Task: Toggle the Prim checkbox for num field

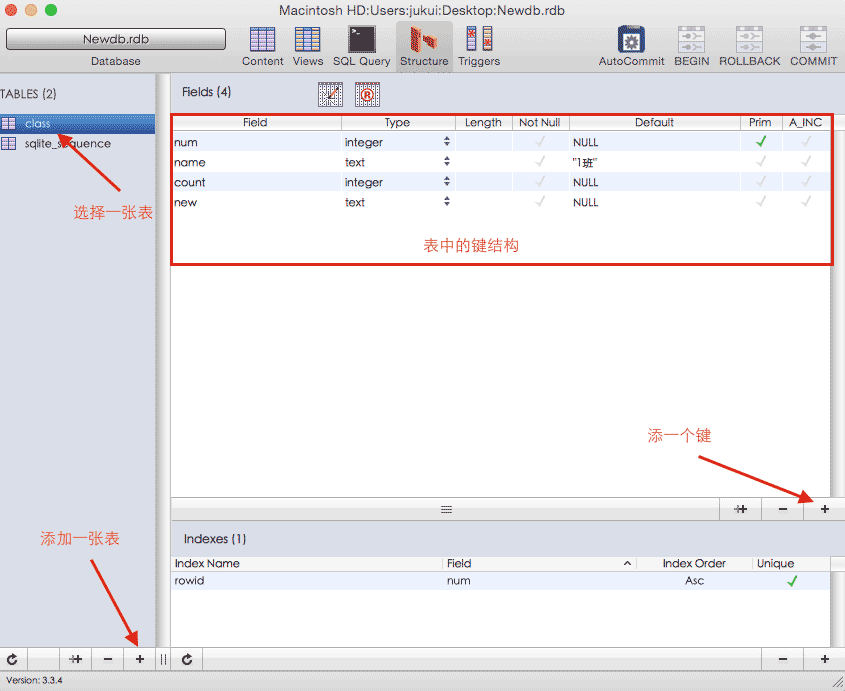Action: 760,142
